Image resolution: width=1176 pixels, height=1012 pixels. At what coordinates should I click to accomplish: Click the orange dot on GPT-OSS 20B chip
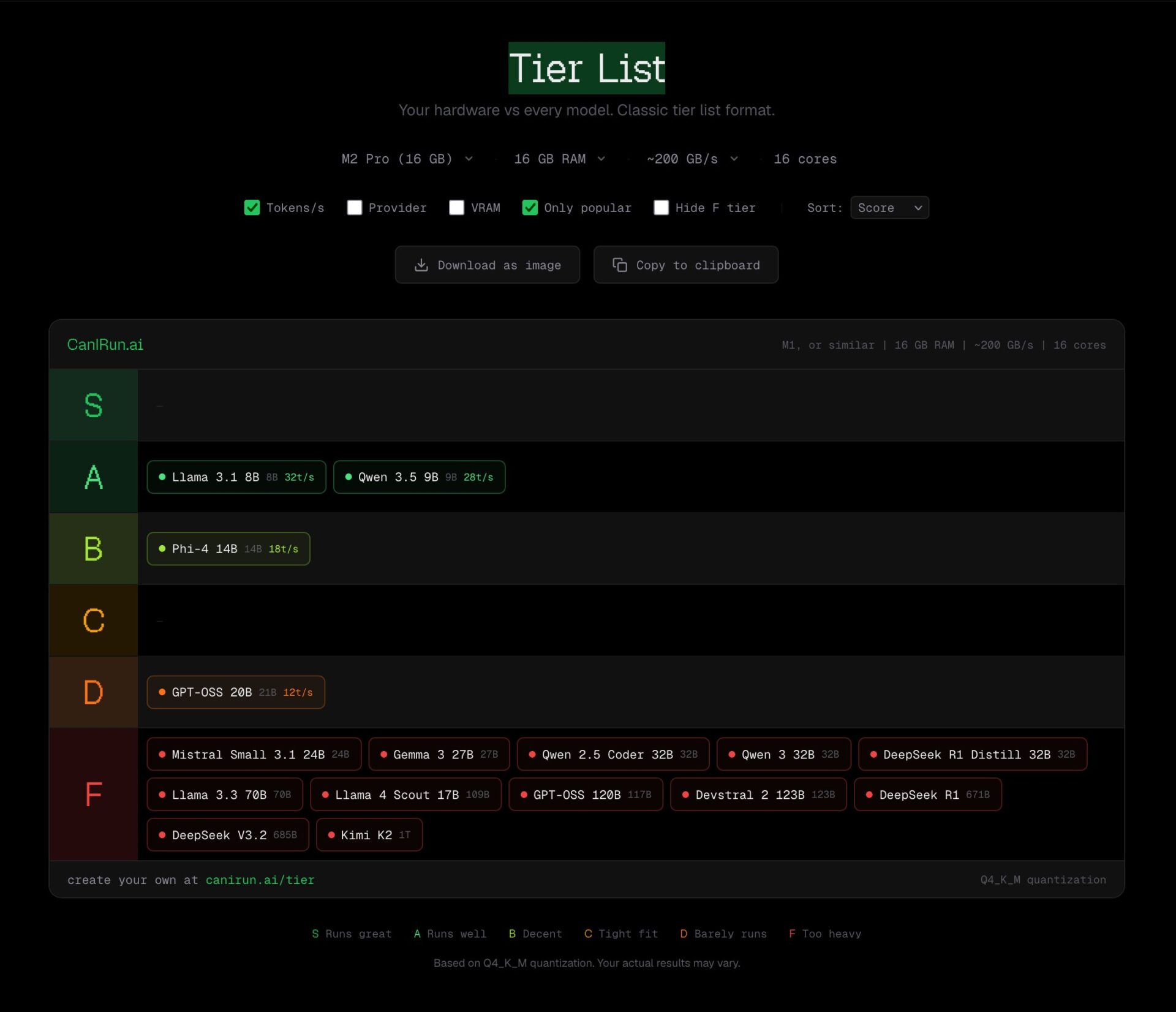(x=162, y=692)
